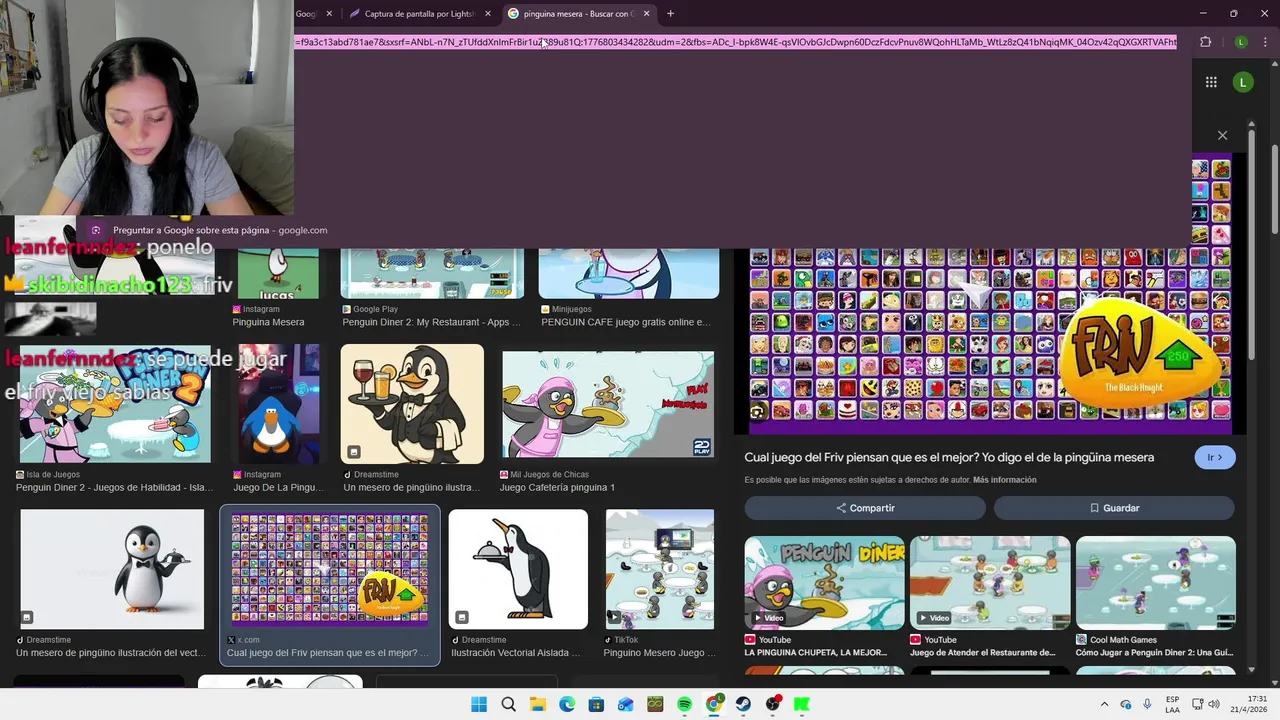Image resolution: width=1280 pixels, height=720 pixels.
Task: Select Preguntar a Google sobre esta página suggestion
Action: pyautogui.click(x=220, y=230)
